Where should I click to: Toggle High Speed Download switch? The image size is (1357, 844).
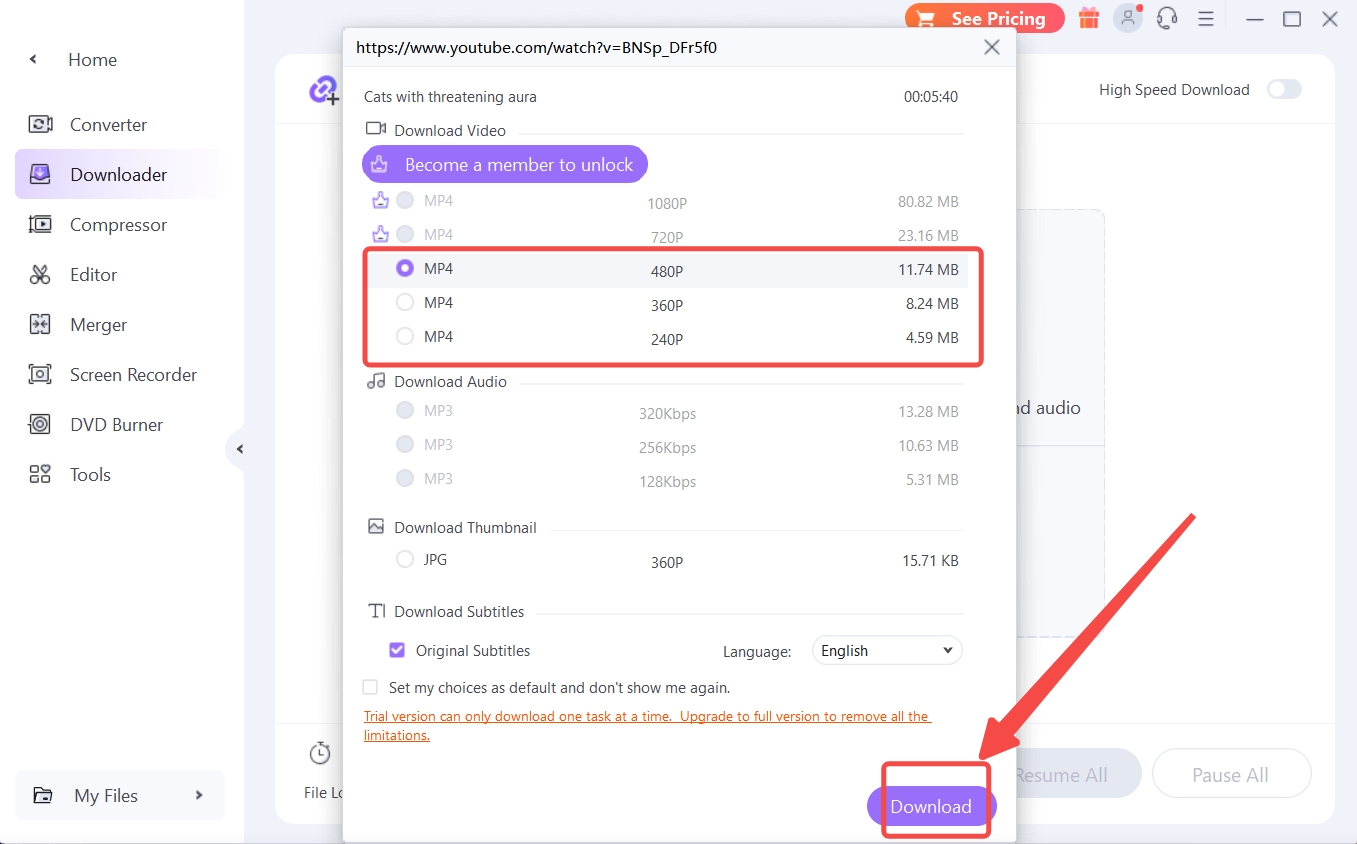1284,89
